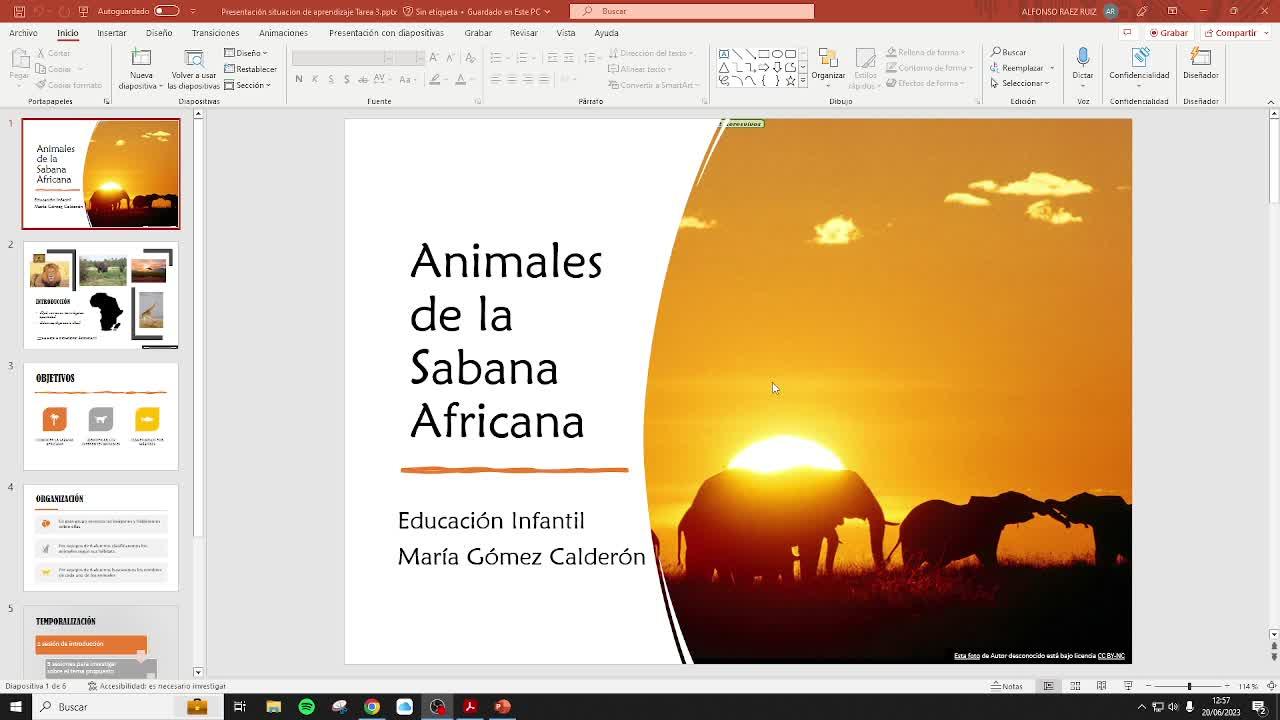Open the Transiciones tab
The height and width of the screenshot is (720, 1280).
[215, 33]
